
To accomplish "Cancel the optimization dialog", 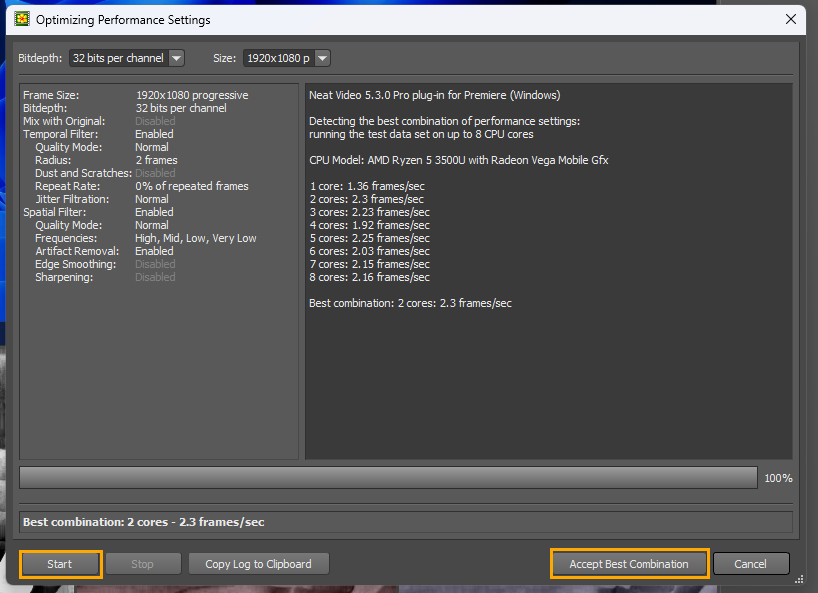I will coord(750,564).
